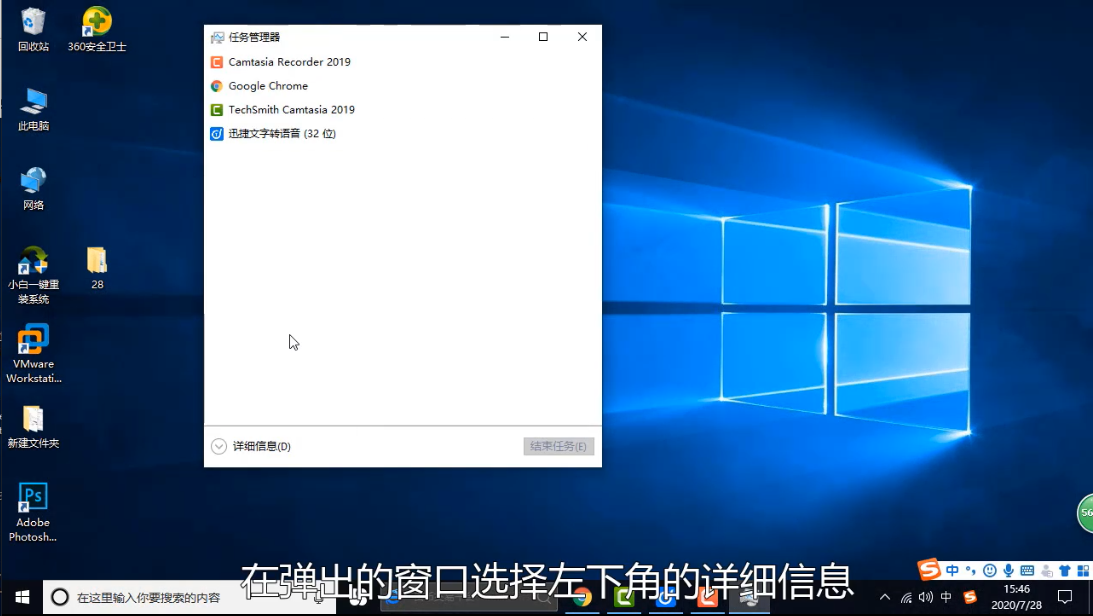The width and height of the screenshot is (1093, 616).
Task: Show hidden system tray icons
Action: (x=884, y=597)
